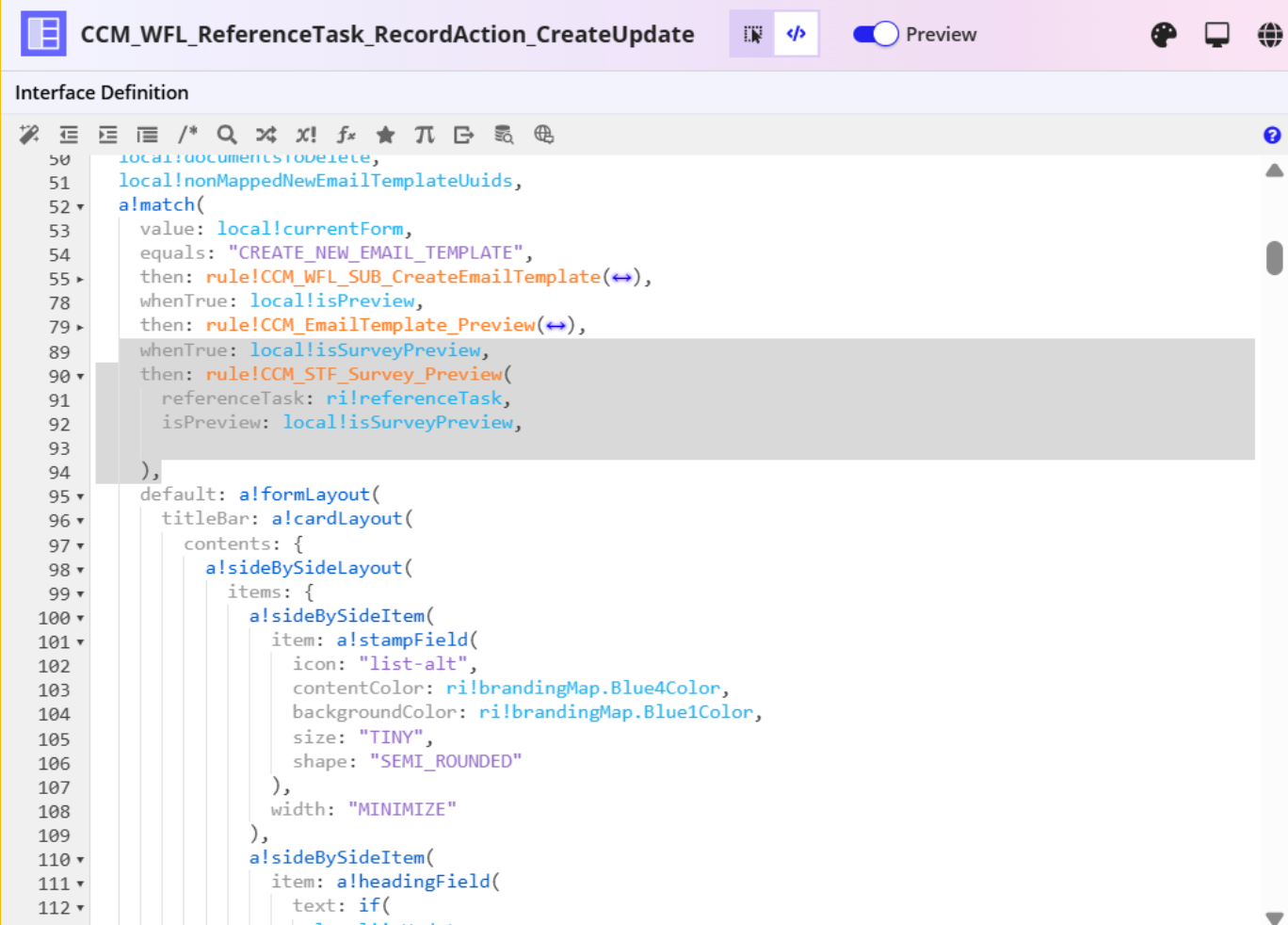
Task: Click the indent lines icon
Action: (108, 135)
